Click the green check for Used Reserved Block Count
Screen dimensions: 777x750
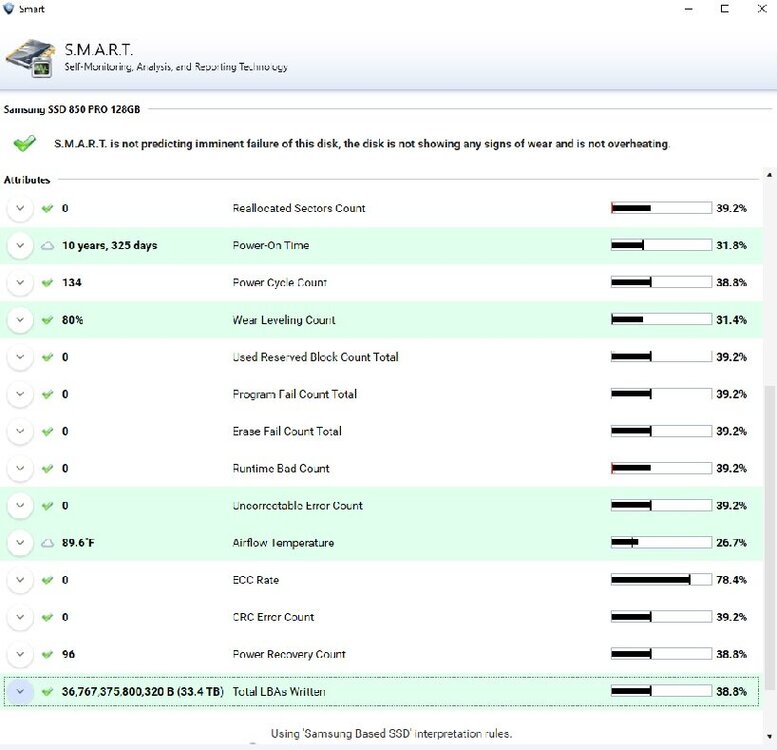click(x=47, y=357)
